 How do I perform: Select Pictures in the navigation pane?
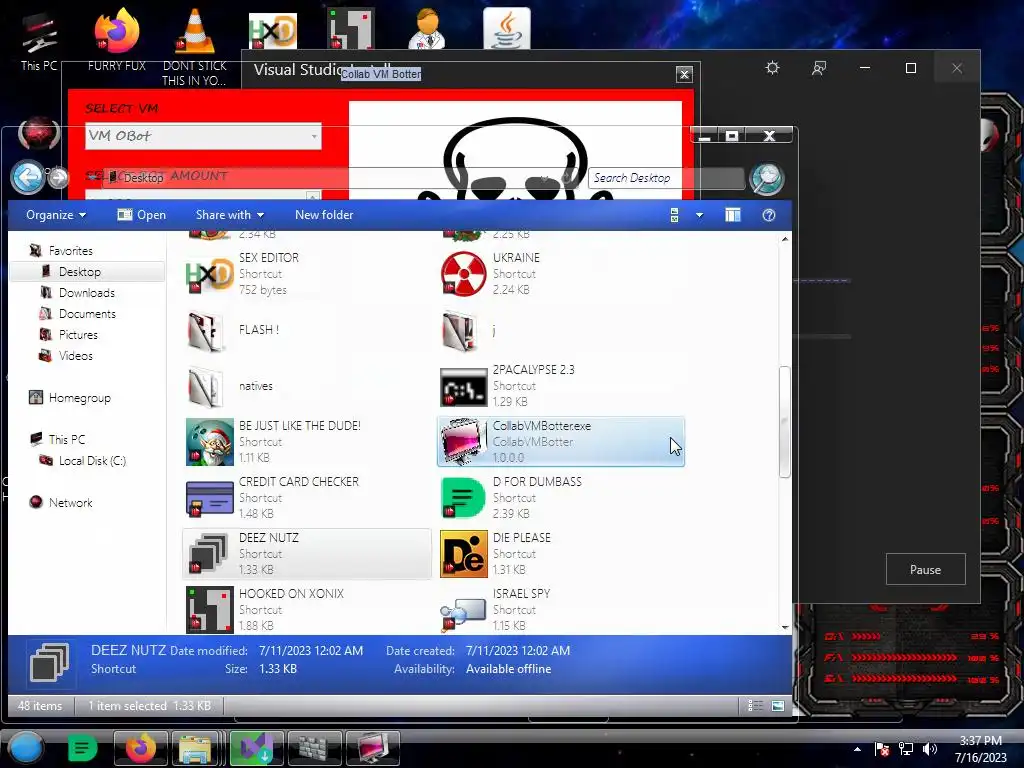point(78,334)
